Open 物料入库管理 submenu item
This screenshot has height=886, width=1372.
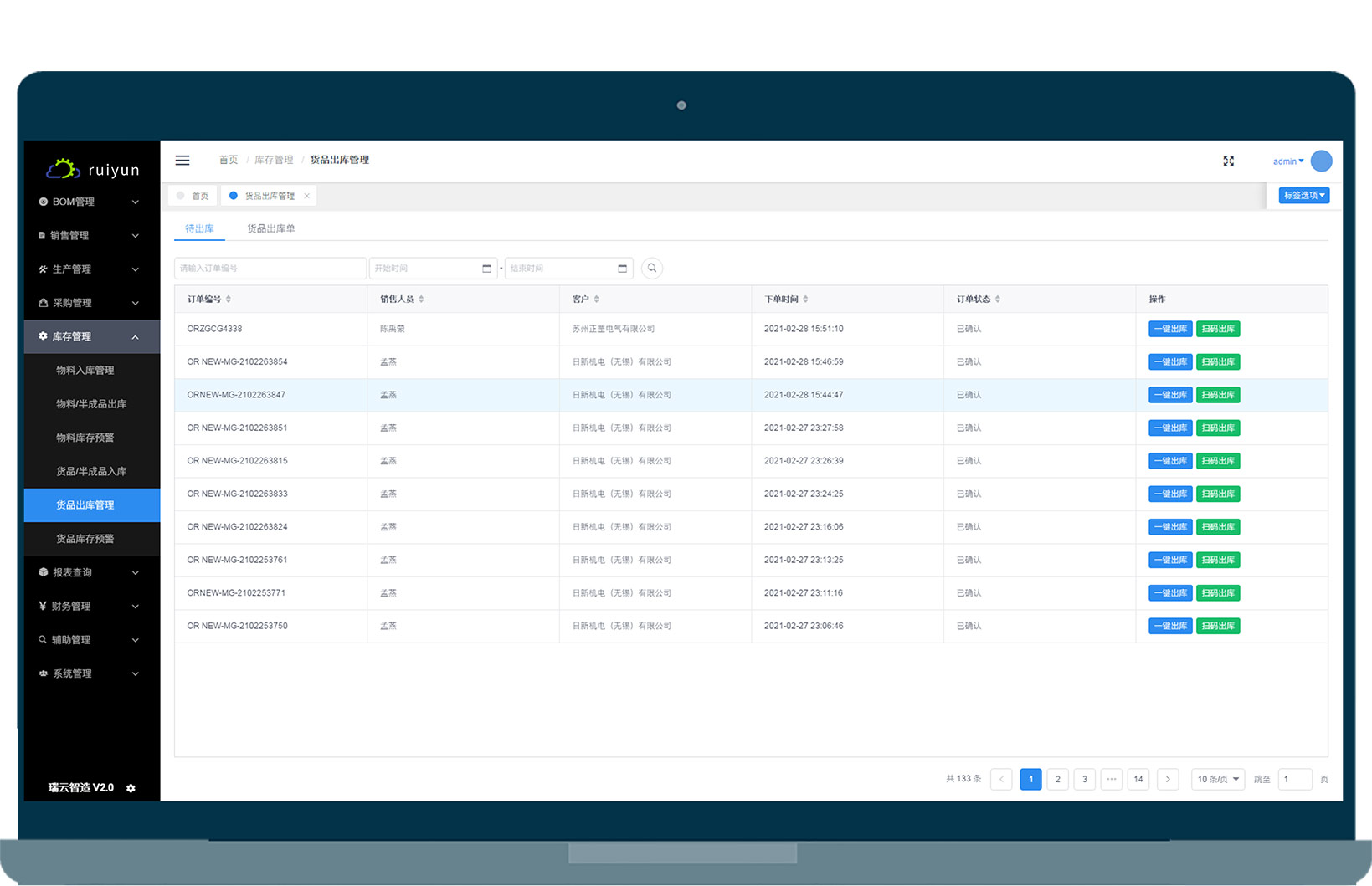[92, 371]
